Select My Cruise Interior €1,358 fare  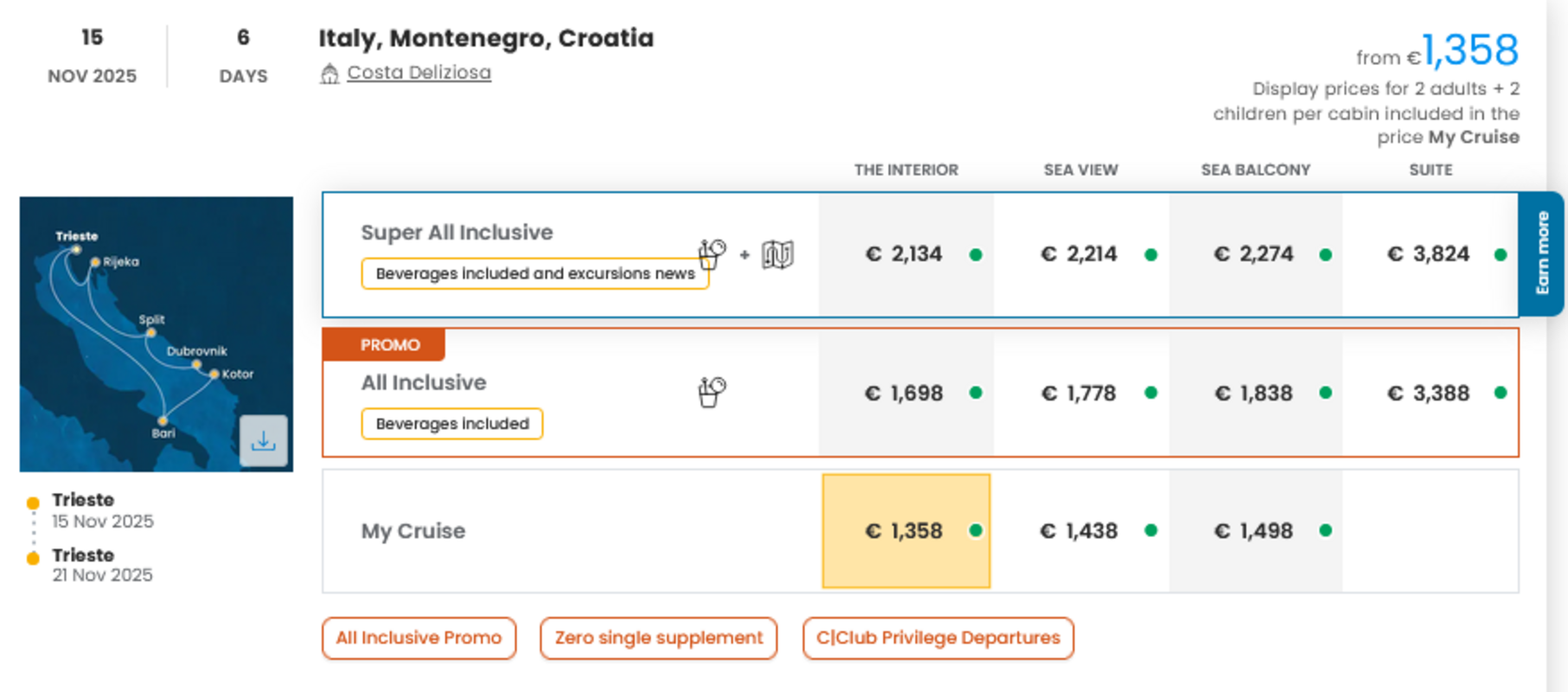[x=905, y=531]
